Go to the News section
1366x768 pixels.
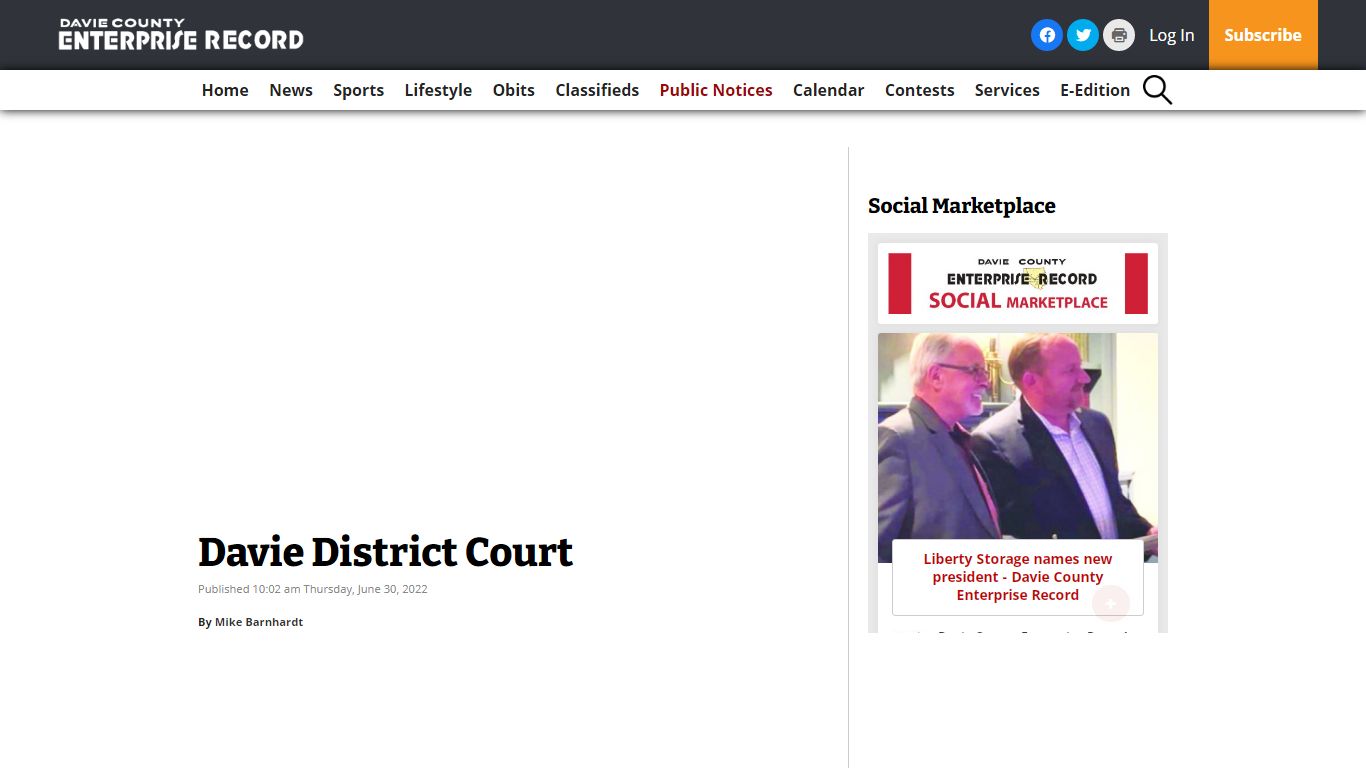pos(291,90)
